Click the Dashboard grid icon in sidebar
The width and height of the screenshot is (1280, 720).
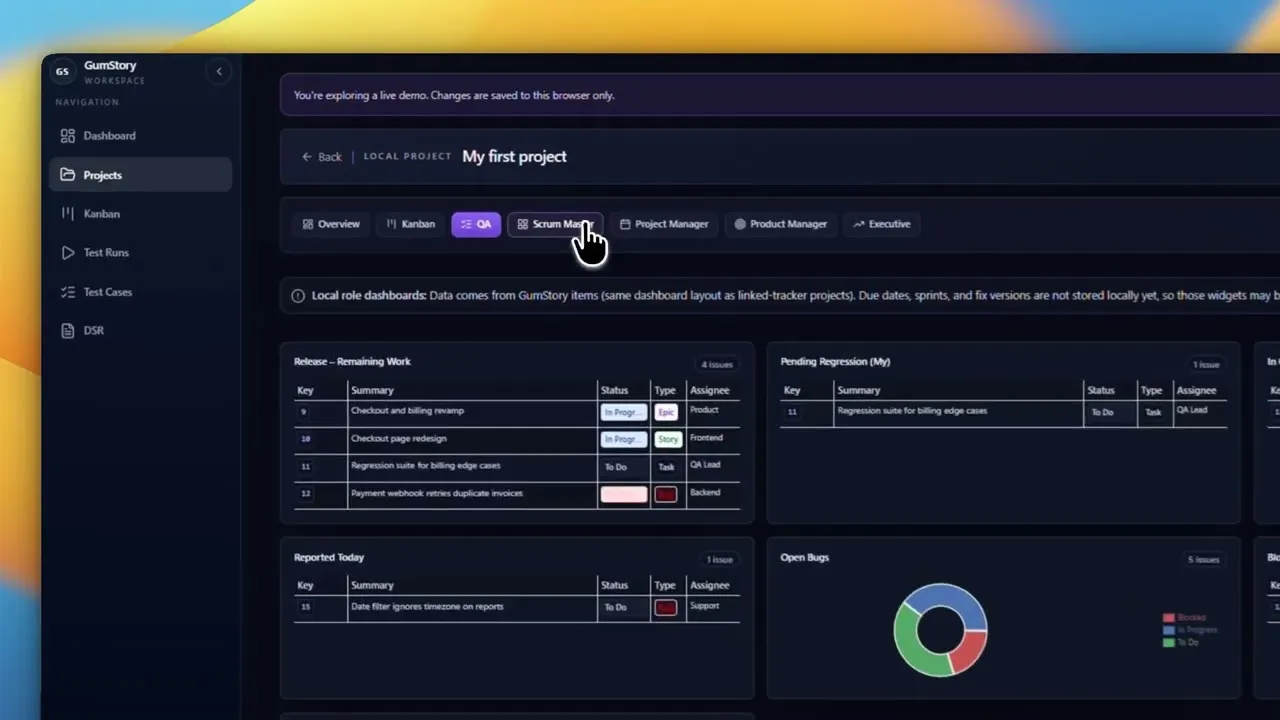tap(68, 136)
